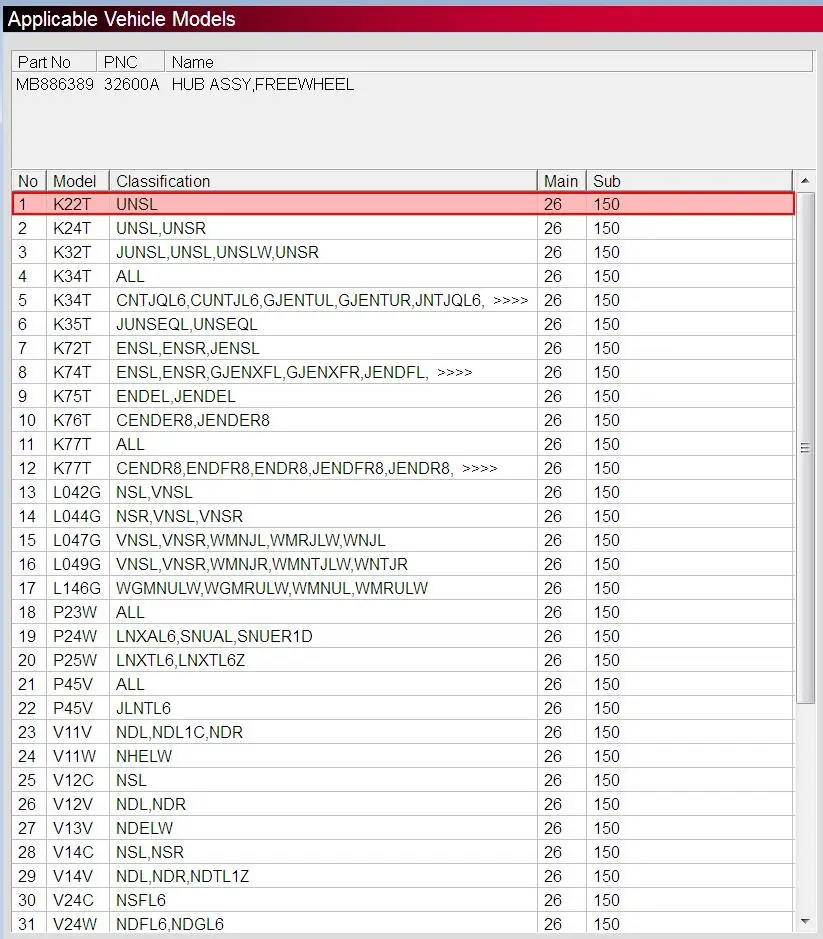823x939 pixels.
Task: Click the part name HUB ASSY,FREEWHEEL
Action: 262,84
